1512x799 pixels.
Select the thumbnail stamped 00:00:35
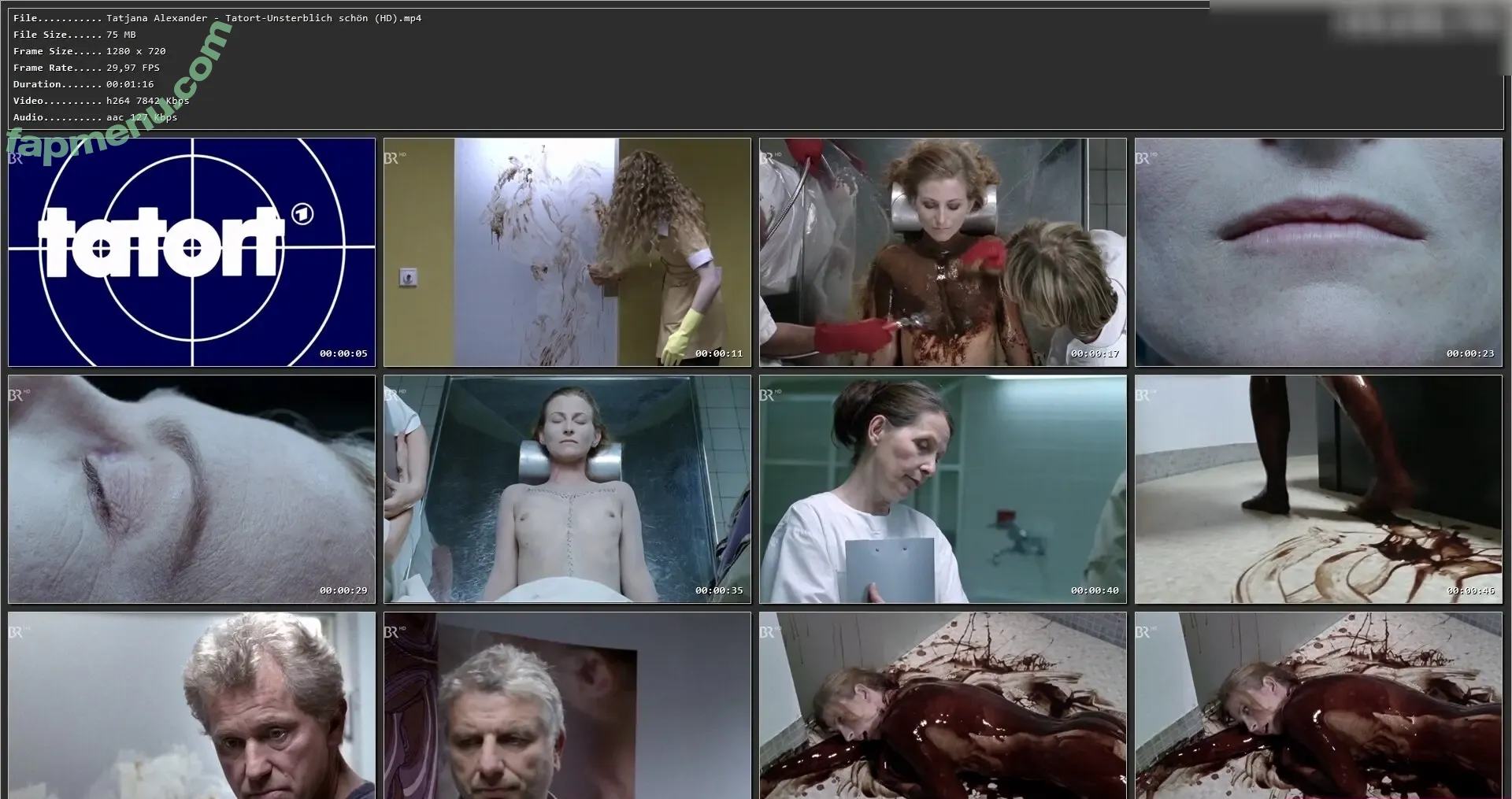pyautogui.click(x=567, y=490)
